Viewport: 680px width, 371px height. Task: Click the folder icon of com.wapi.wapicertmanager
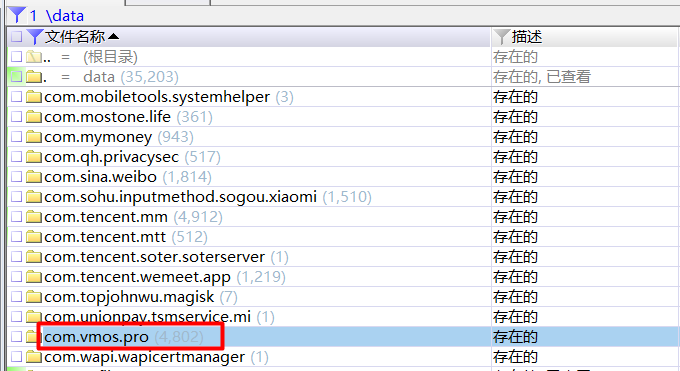(x=33, y=357)
